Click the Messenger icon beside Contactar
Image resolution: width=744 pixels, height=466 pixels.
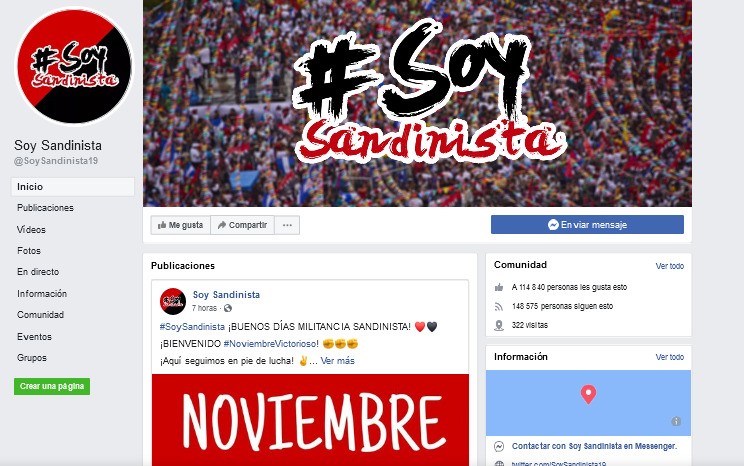(499, 446)
